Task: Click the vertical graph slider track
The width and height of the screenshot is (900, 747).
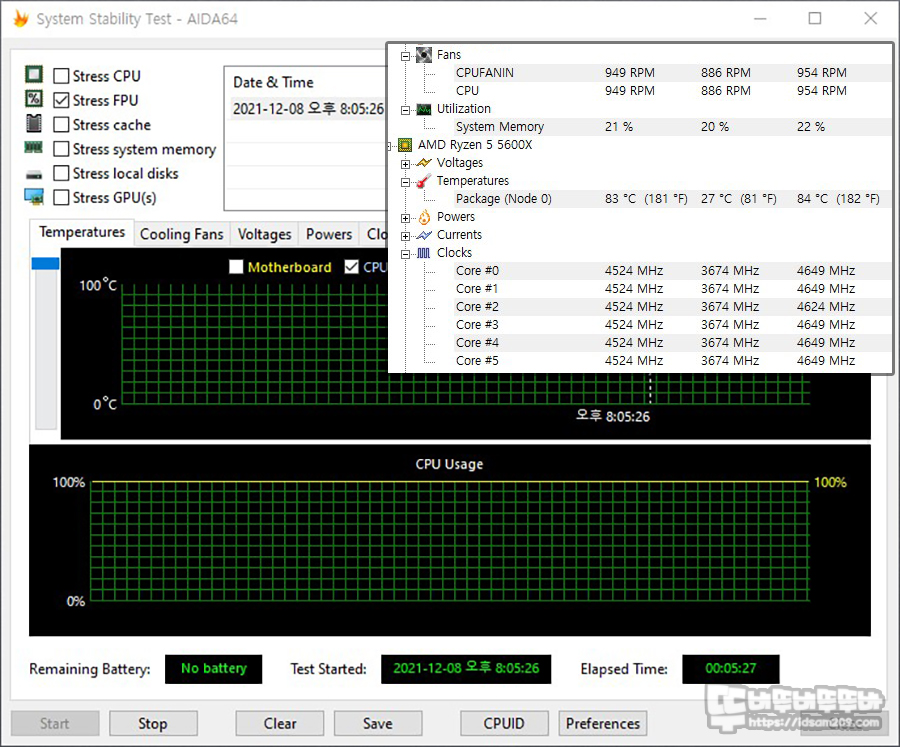Action: click(x=46, y=348)
